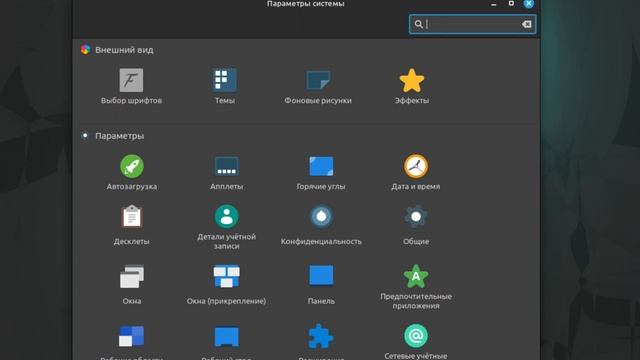
Task: Open Детали учётной записи user icon
Action: pos(226,216)
